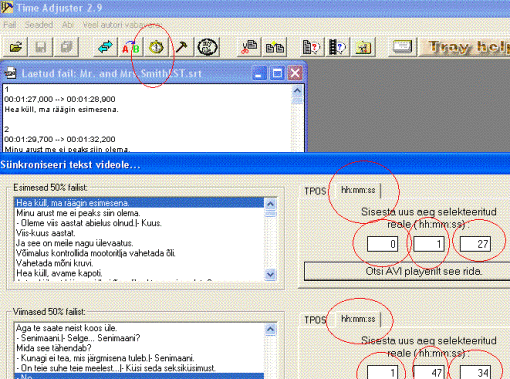Open the stopwatch sync tool
The width and height of the screenshot is (510, 379).
click(x=156, y=47)
